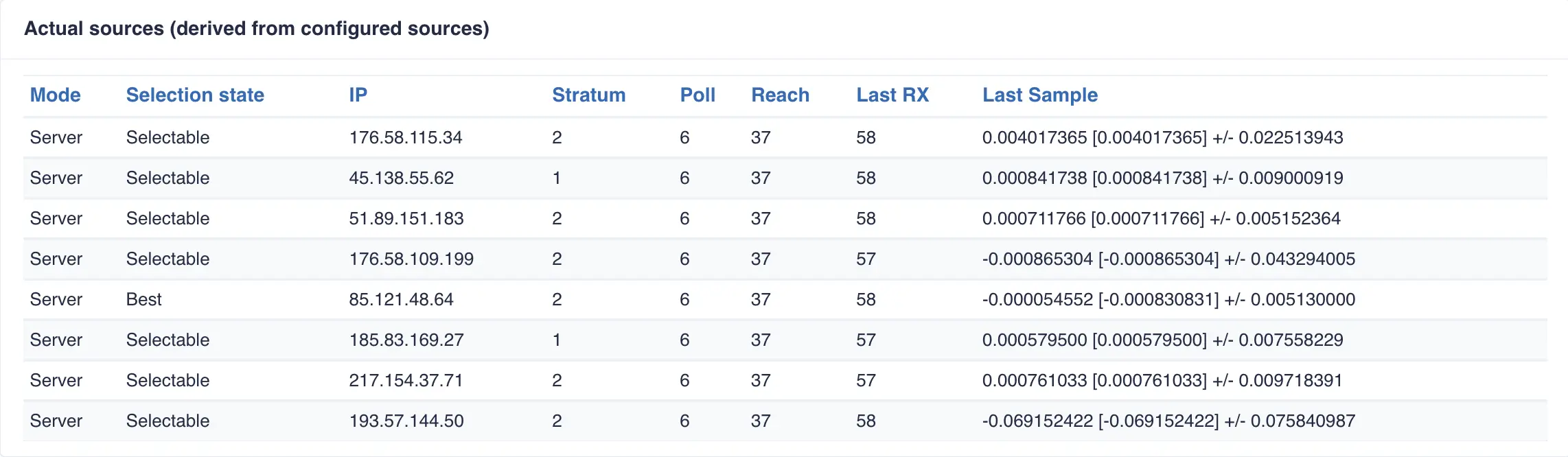
Task: Click the IP column header
Action: tap(358, 95)
